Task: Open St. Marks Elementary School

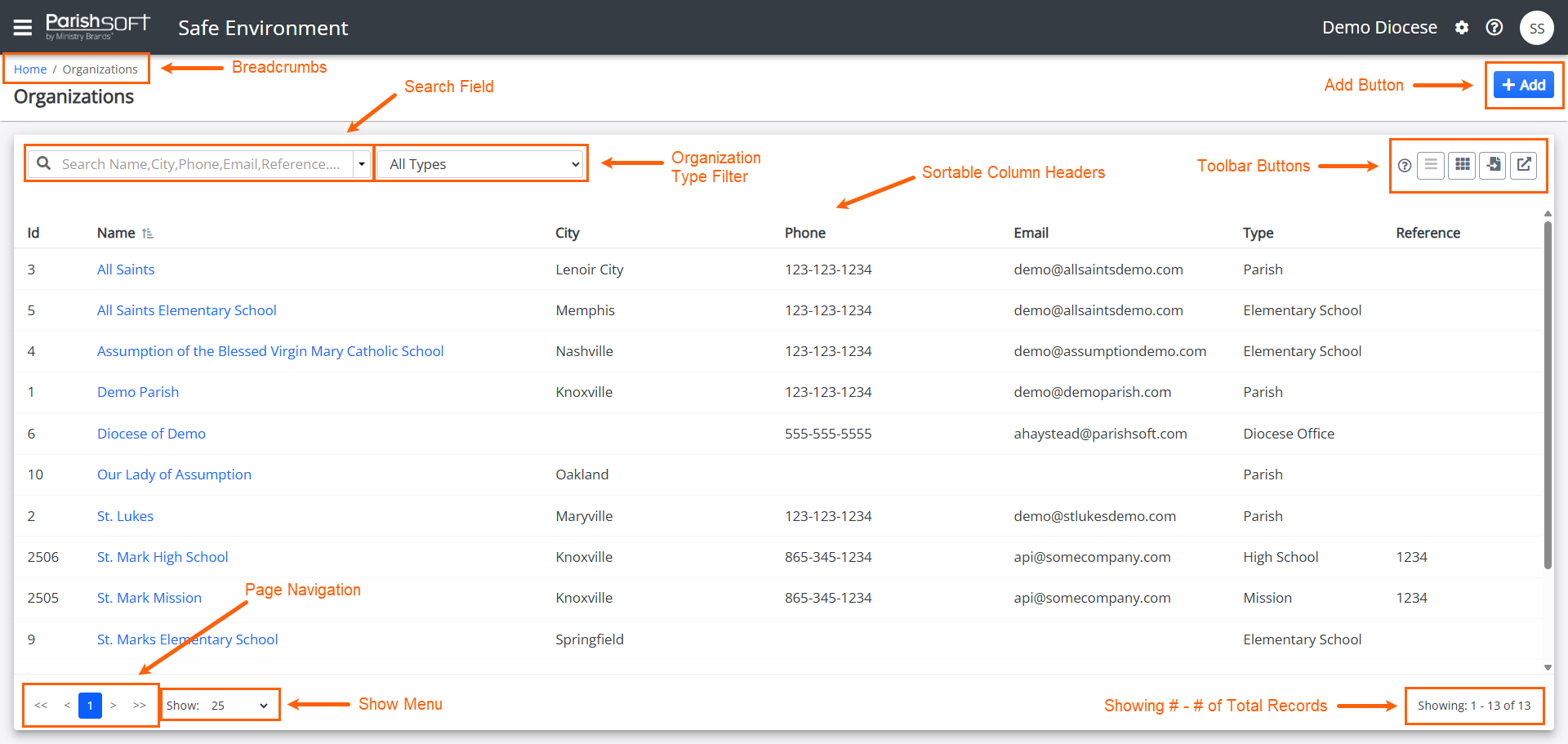Action: [187, 639]
